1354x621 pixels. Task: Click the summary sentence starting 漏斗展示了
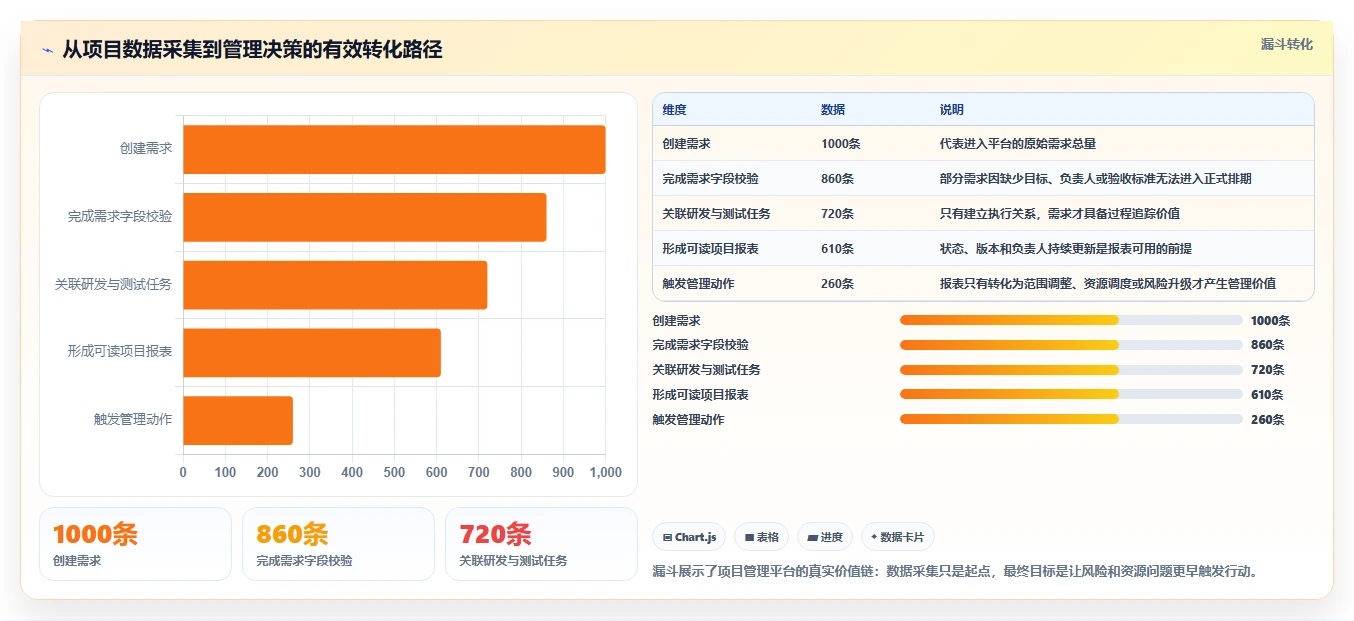[955, 572]
